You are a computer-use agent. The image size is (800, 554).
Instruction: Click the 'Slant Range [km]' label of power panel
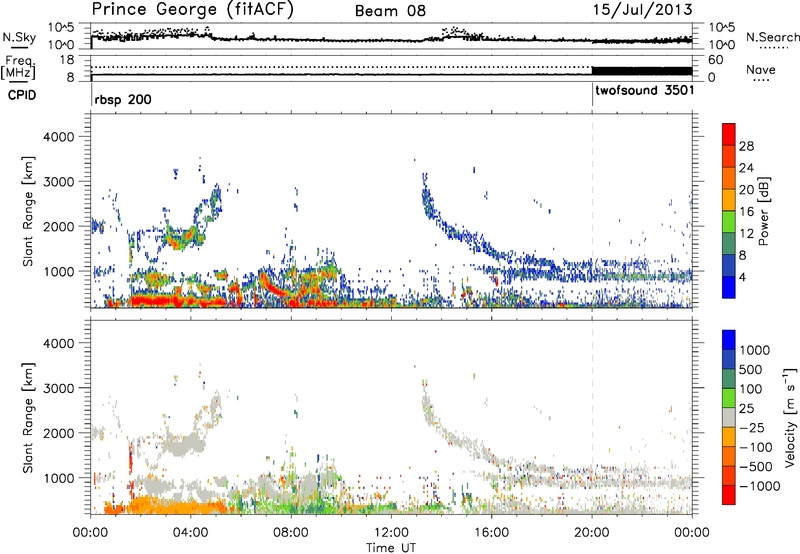coord(28,211)
